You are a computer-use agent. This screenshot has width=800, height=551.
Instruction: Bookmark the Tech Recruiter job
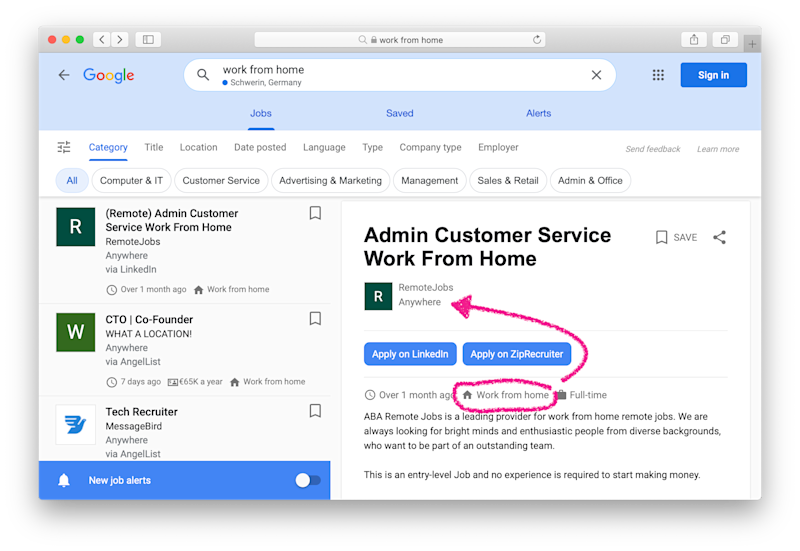click(315, 411)
